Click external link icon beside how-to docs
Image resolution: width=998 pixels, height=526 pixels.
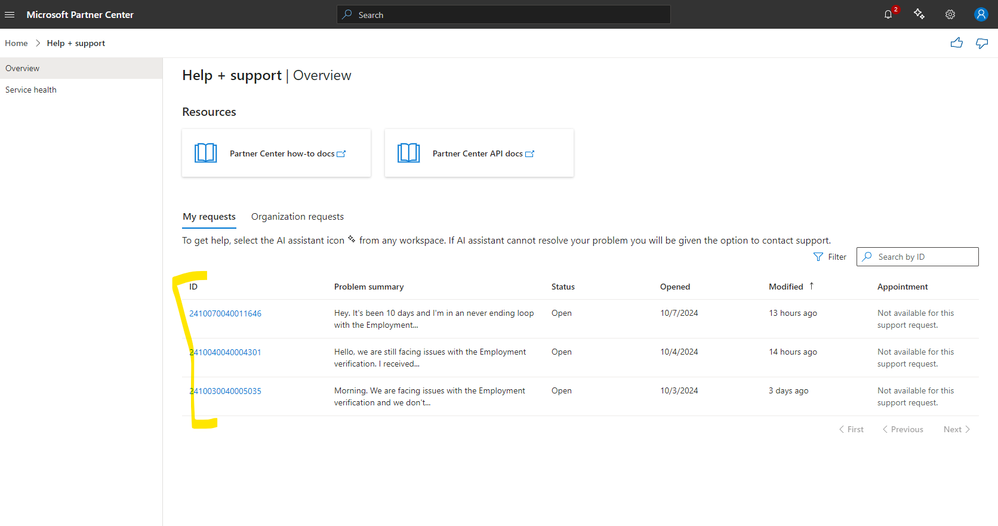tap(341, 153)
